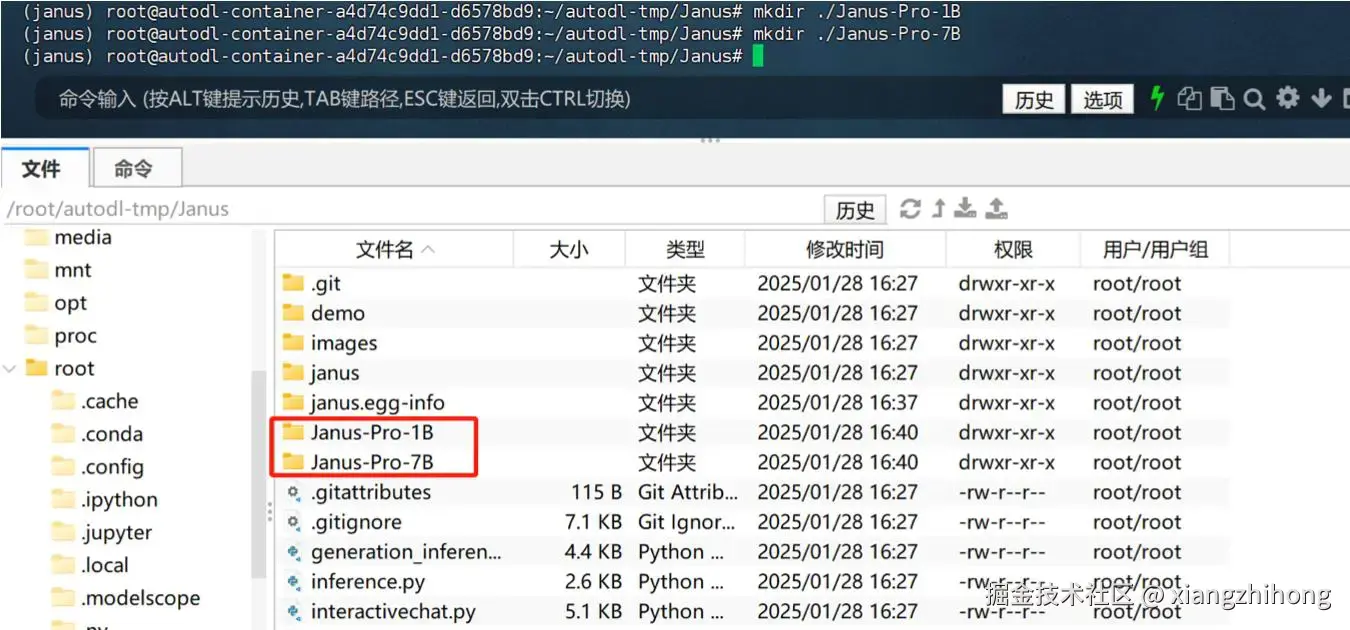This screenshot has height=630, width=1350.
Task: Select the root folder in tree
Action: coord(74,368)
